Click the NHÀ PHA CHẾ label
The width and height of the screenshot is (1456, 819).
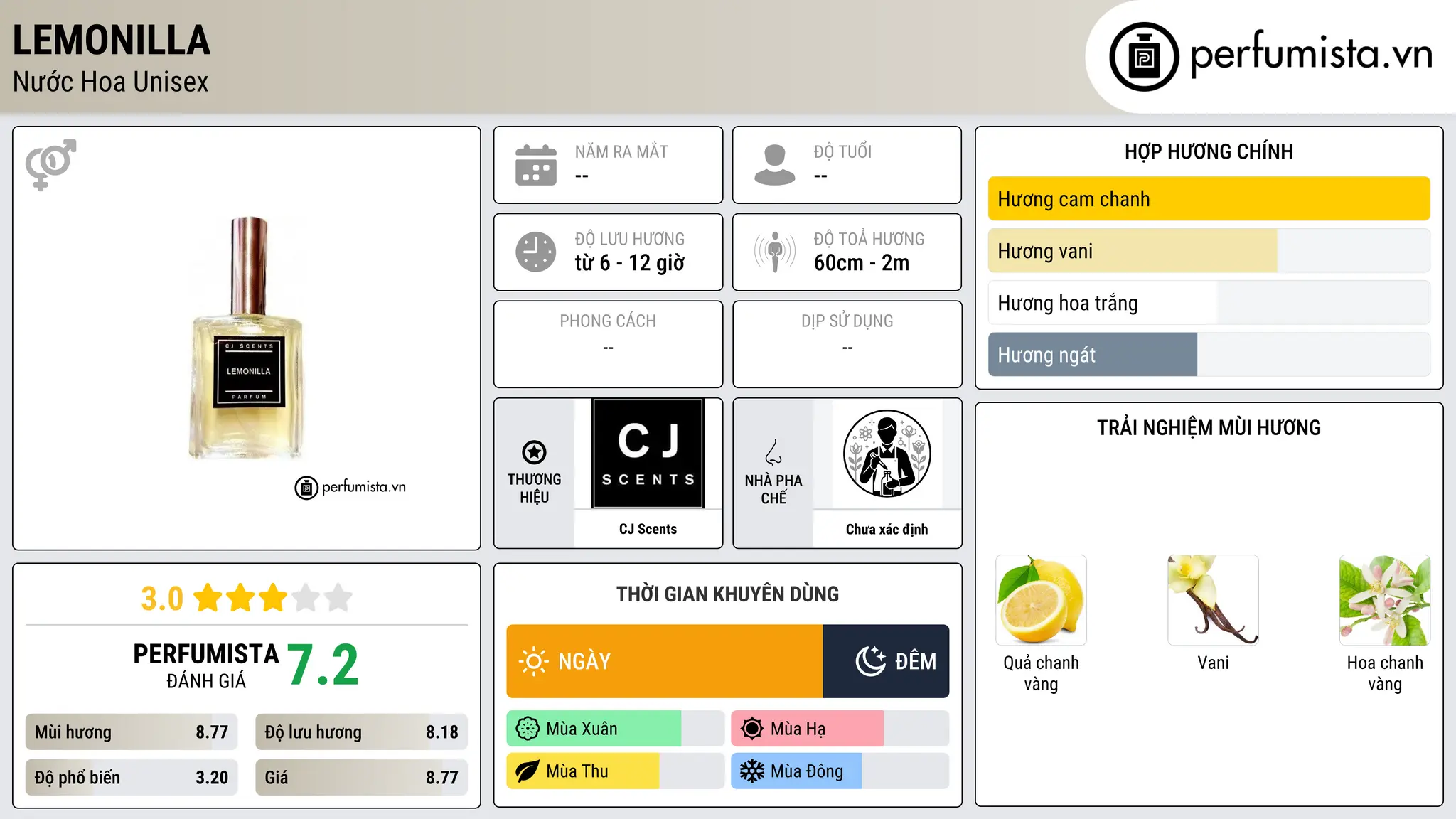click(x=773, y=489)
